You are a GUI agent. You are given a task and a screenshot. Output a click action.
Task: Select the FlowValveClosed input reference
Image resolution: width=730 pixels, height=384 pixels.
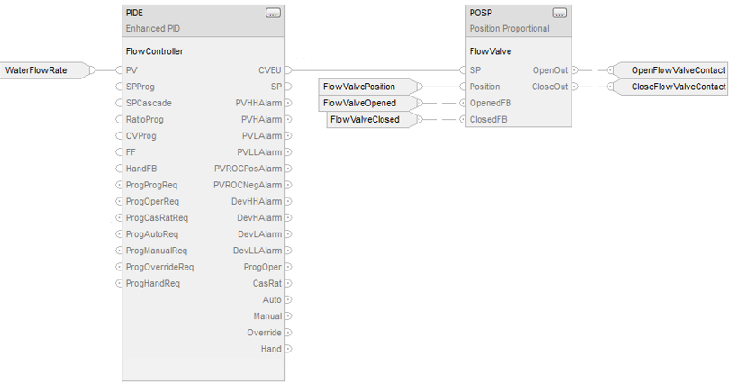point(372,120)
